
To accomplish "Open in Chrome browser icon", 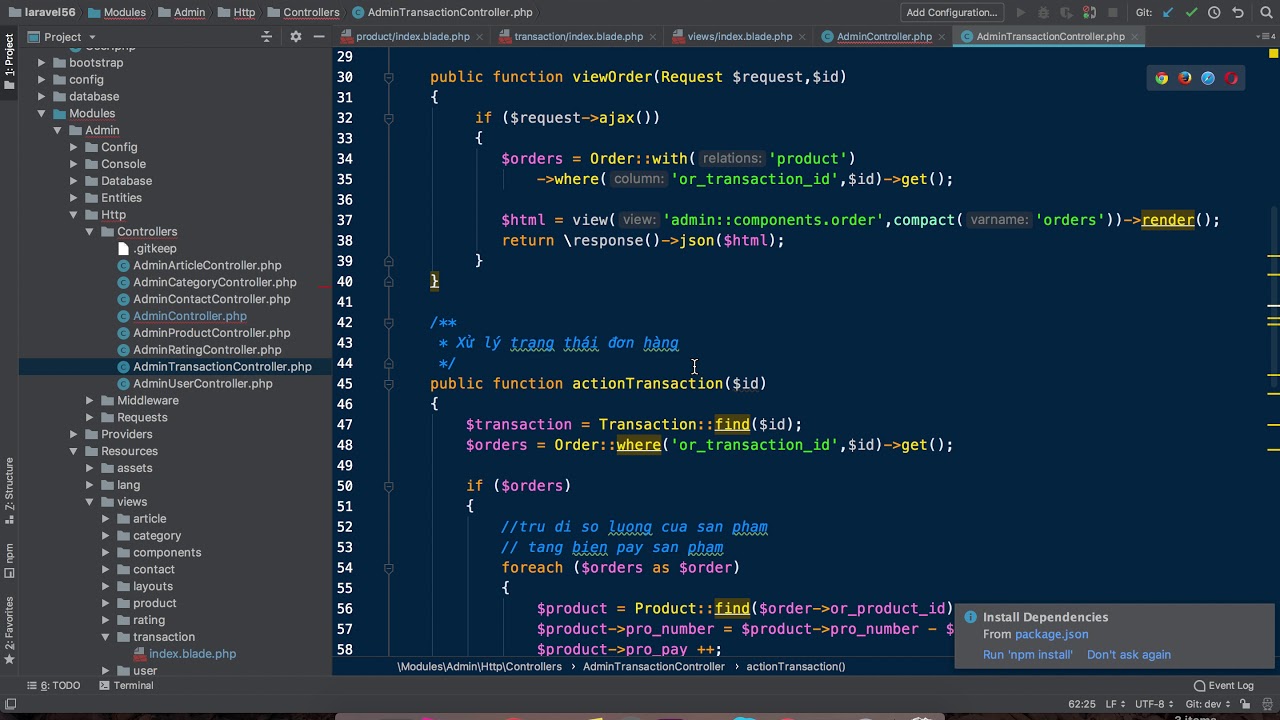I will 1161,78.
